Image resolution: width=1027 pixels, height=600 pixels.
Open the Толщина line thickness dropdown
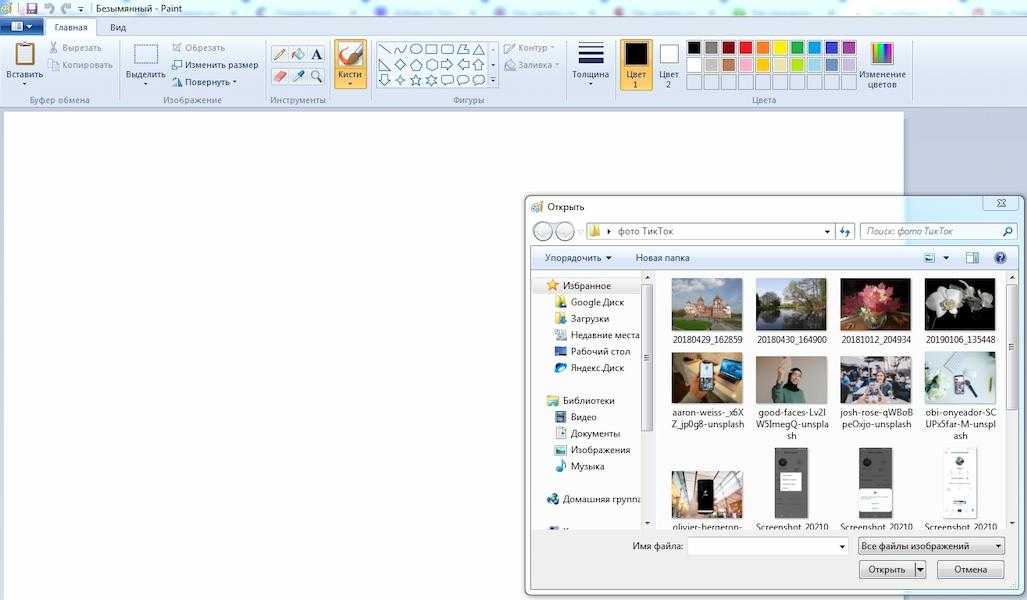(x=590, y=62)
